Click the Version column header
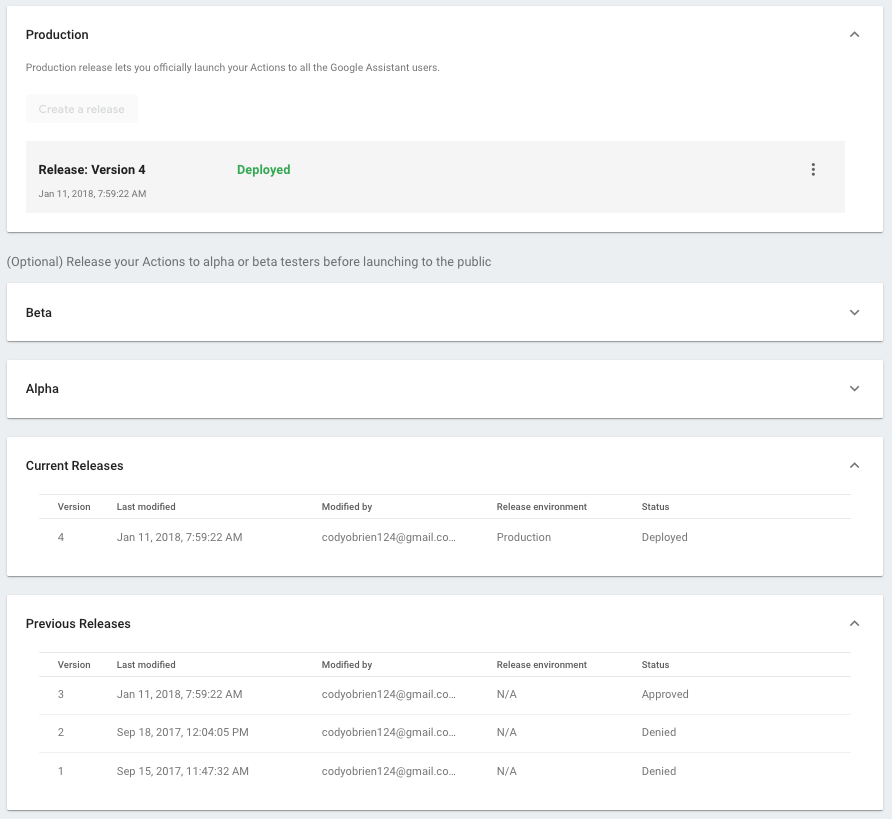This screenshot has width=892, height=819. (x=73, y=507)
